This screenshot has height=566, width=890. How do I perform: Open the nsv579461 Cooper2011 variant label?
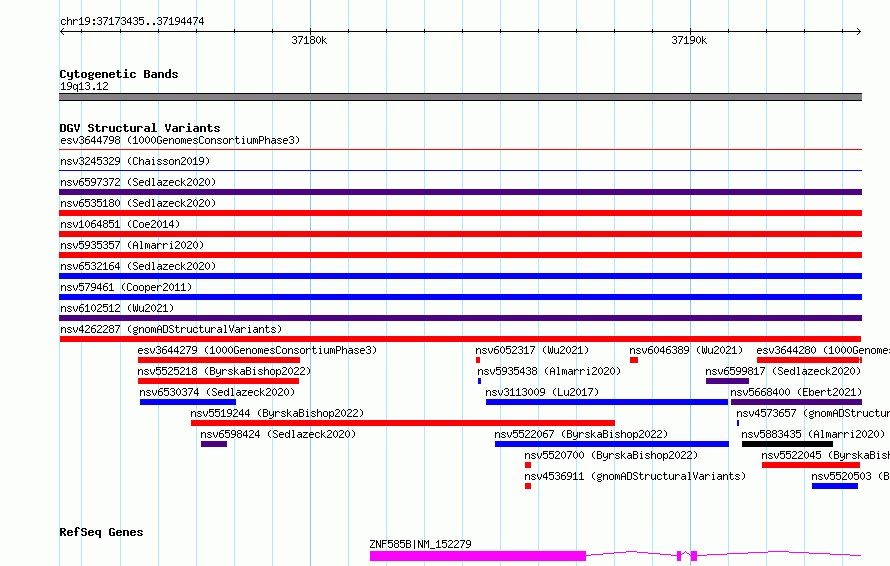(126, 287)
